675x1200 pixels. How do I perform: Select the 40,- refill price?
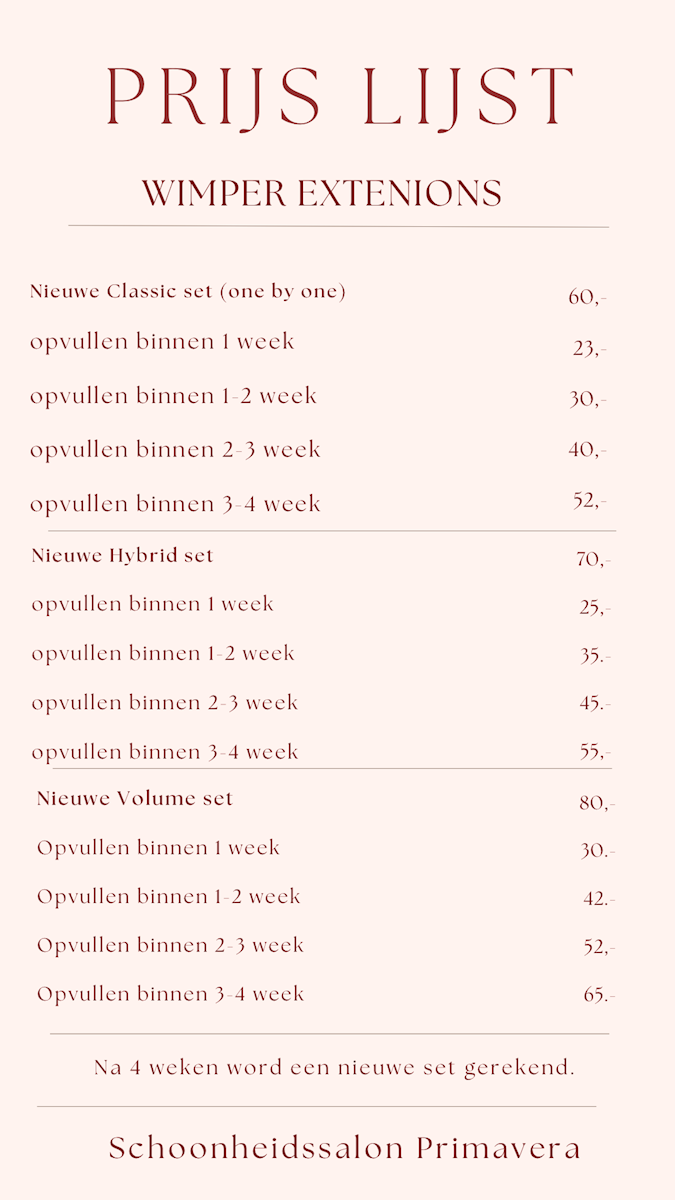(587, 450)
